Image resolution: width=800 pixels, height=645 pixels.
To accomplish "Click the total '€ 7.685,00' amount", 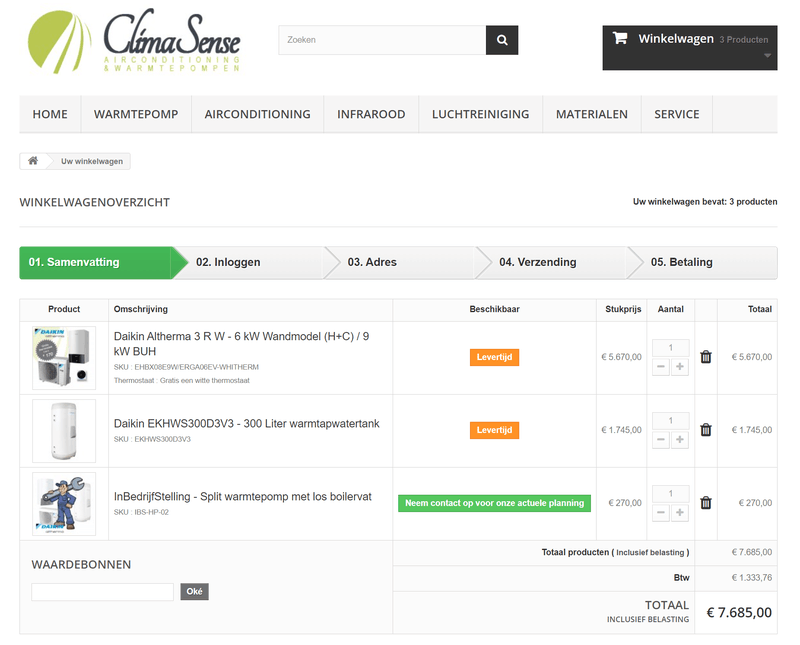I will tap(739, 612).
